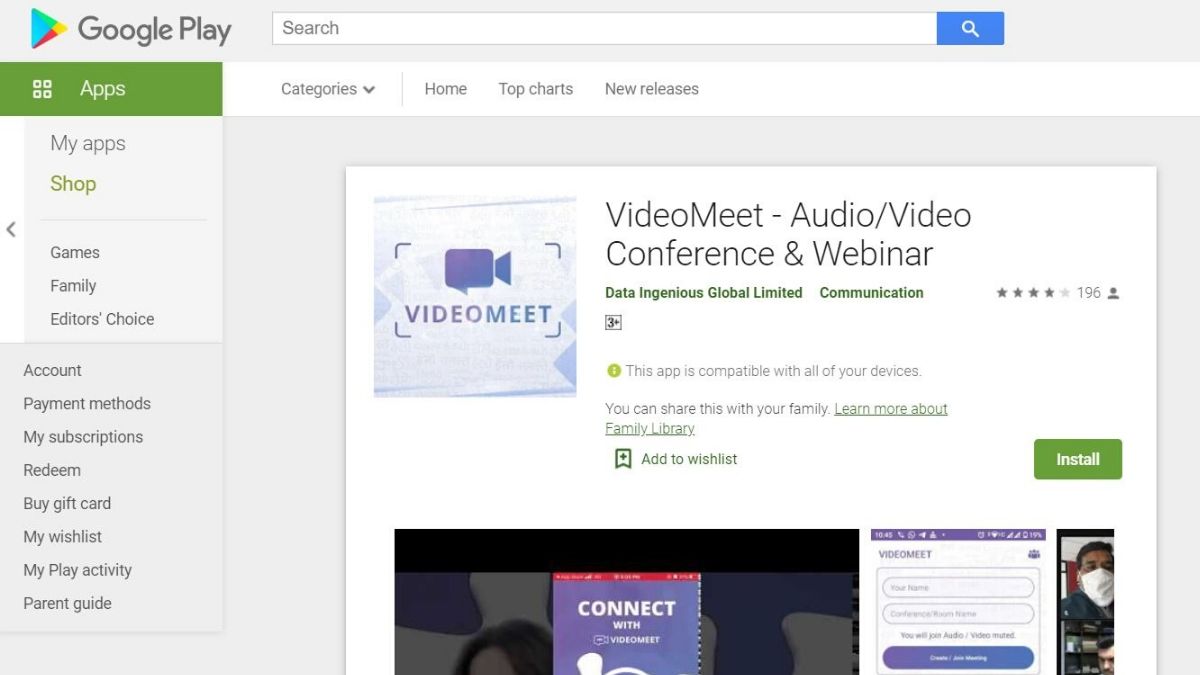
Task: Follow Learn more about Family Library link
Action: [x=890, y=409]
